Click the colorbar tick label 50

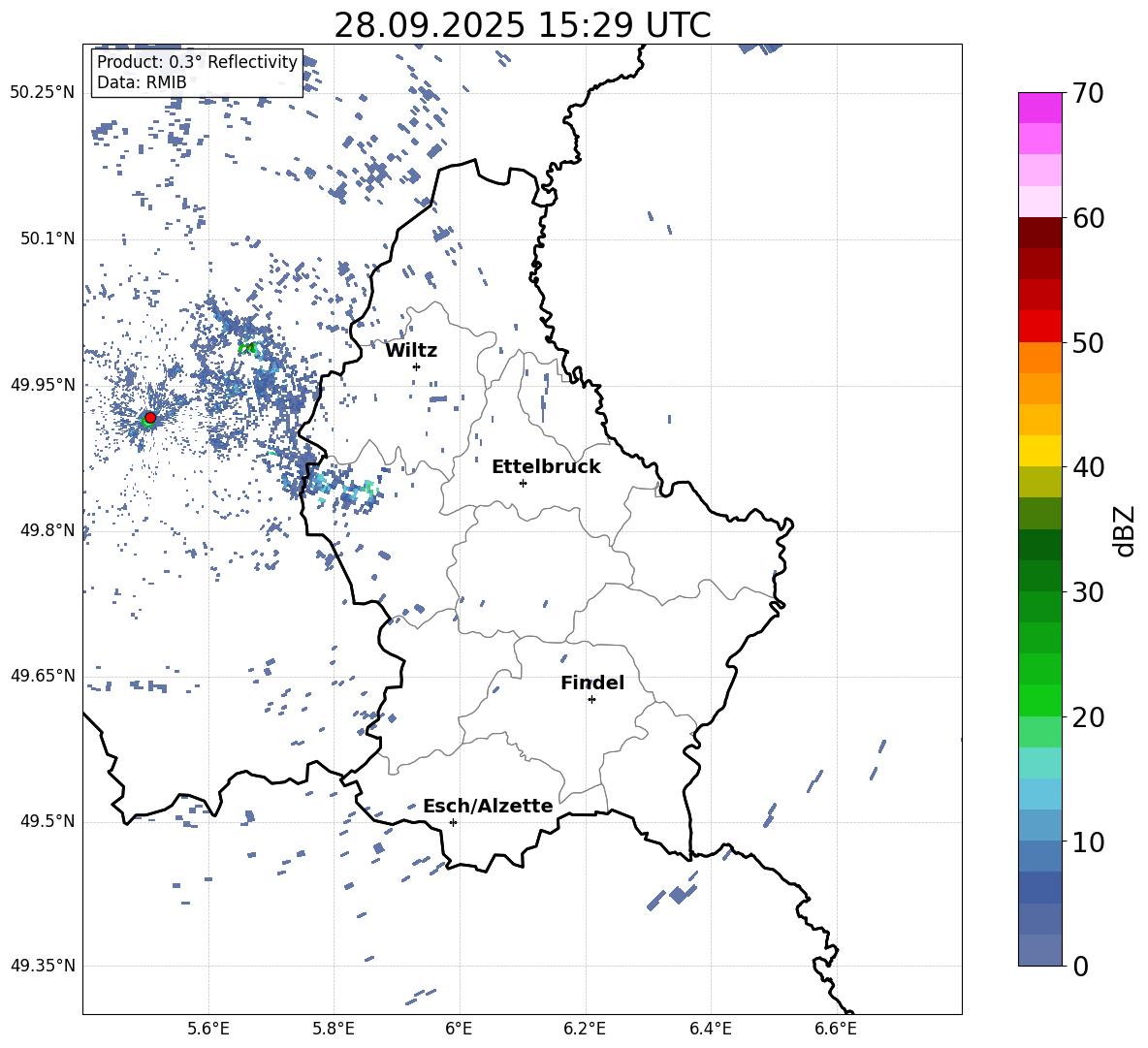tap(1088, 343)
